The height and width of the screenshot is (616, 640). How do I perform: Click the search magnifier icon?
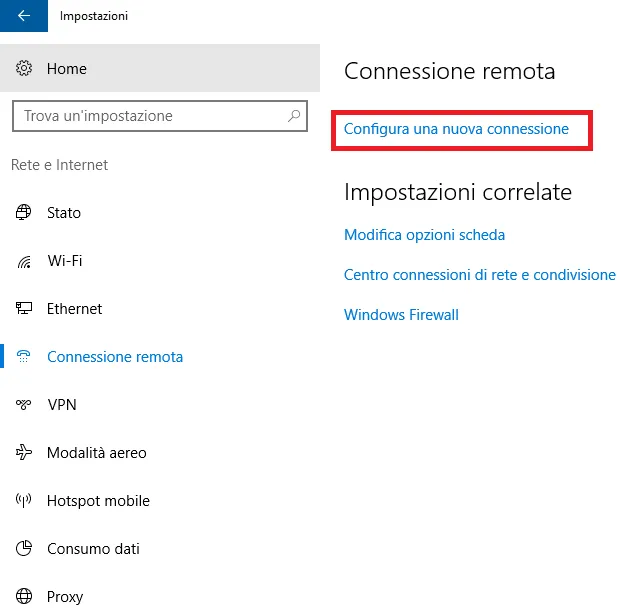[294, 116]
